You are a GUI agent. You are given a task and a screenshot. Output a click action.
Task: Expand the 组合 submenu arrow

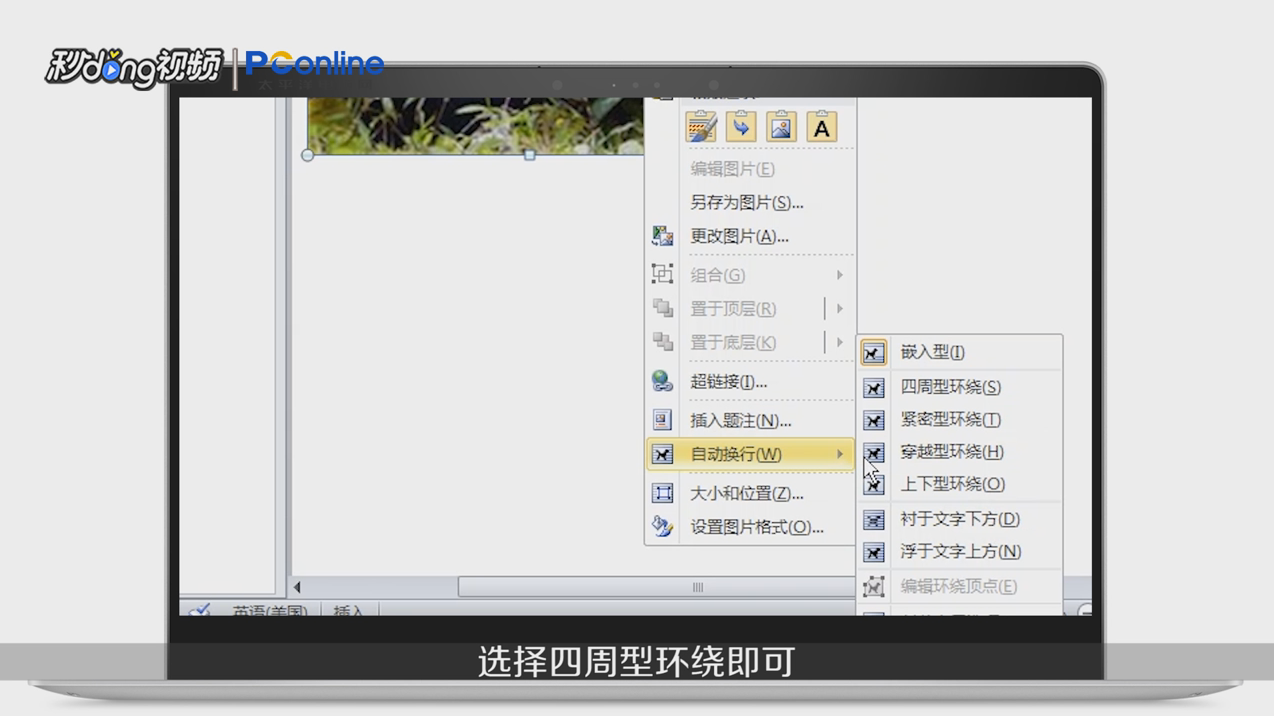click(x=839, y=275)
